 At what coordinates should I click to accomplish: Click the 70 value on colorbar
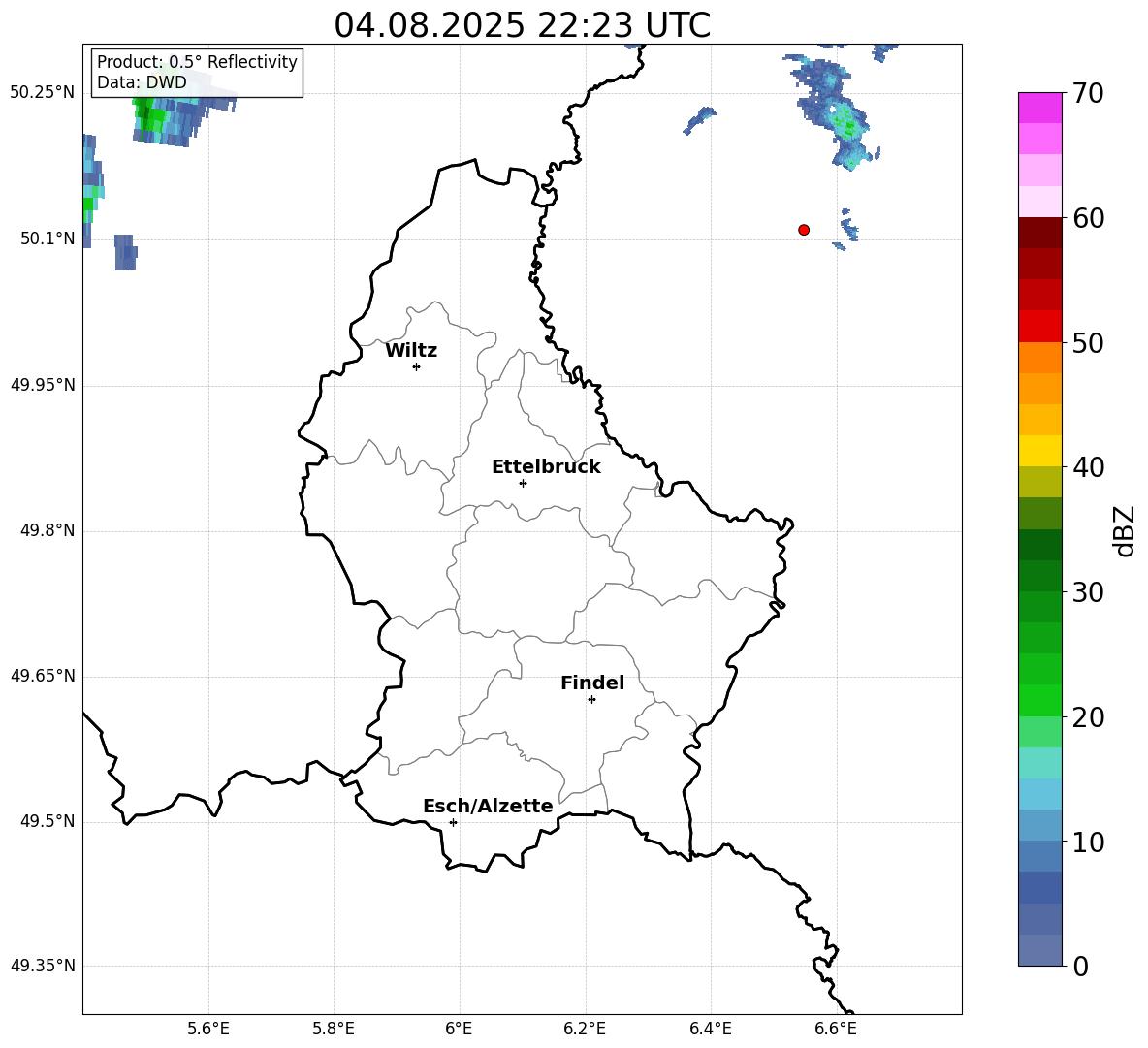coord(1088,93)
